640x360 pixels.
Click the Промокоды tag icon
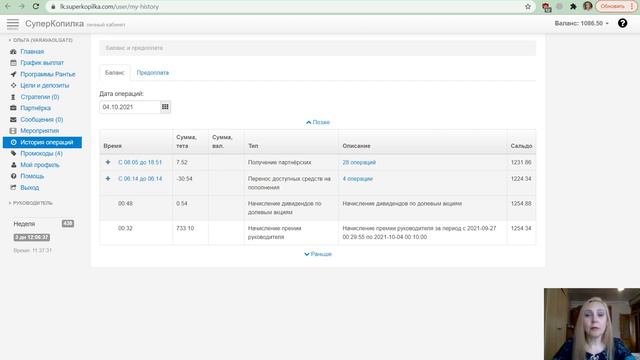13,153
